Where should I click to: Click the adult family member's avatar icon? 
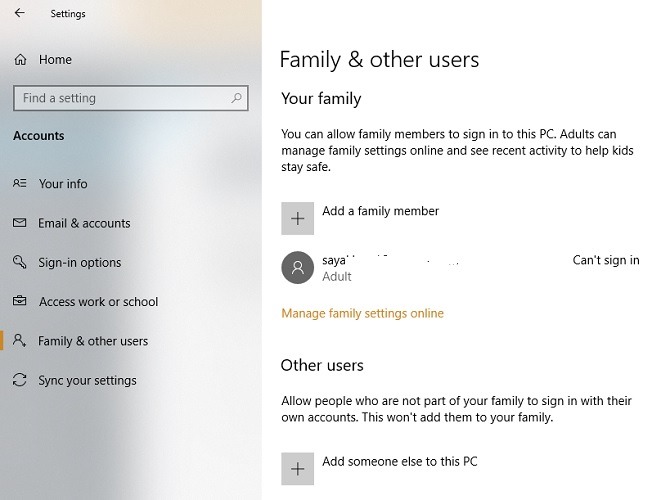(x=297, y=267)
